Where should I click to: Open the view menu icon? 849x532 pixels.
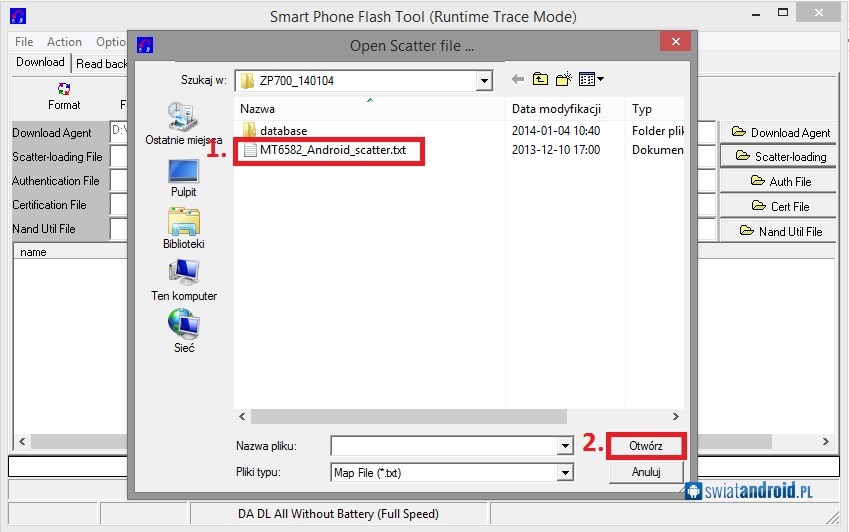[591, 80]
